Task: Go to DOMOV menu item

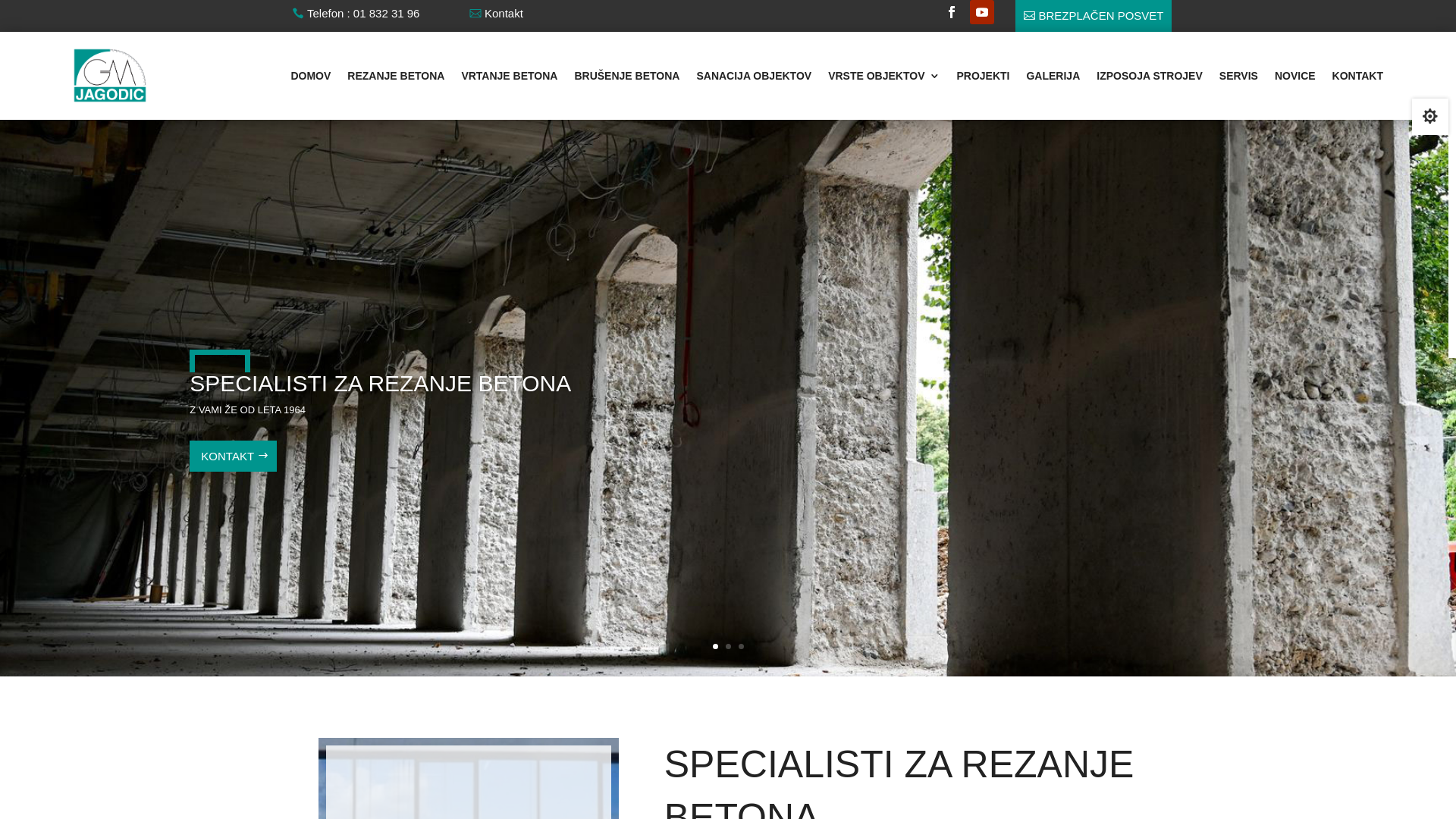Action: [x=310, y=76]
